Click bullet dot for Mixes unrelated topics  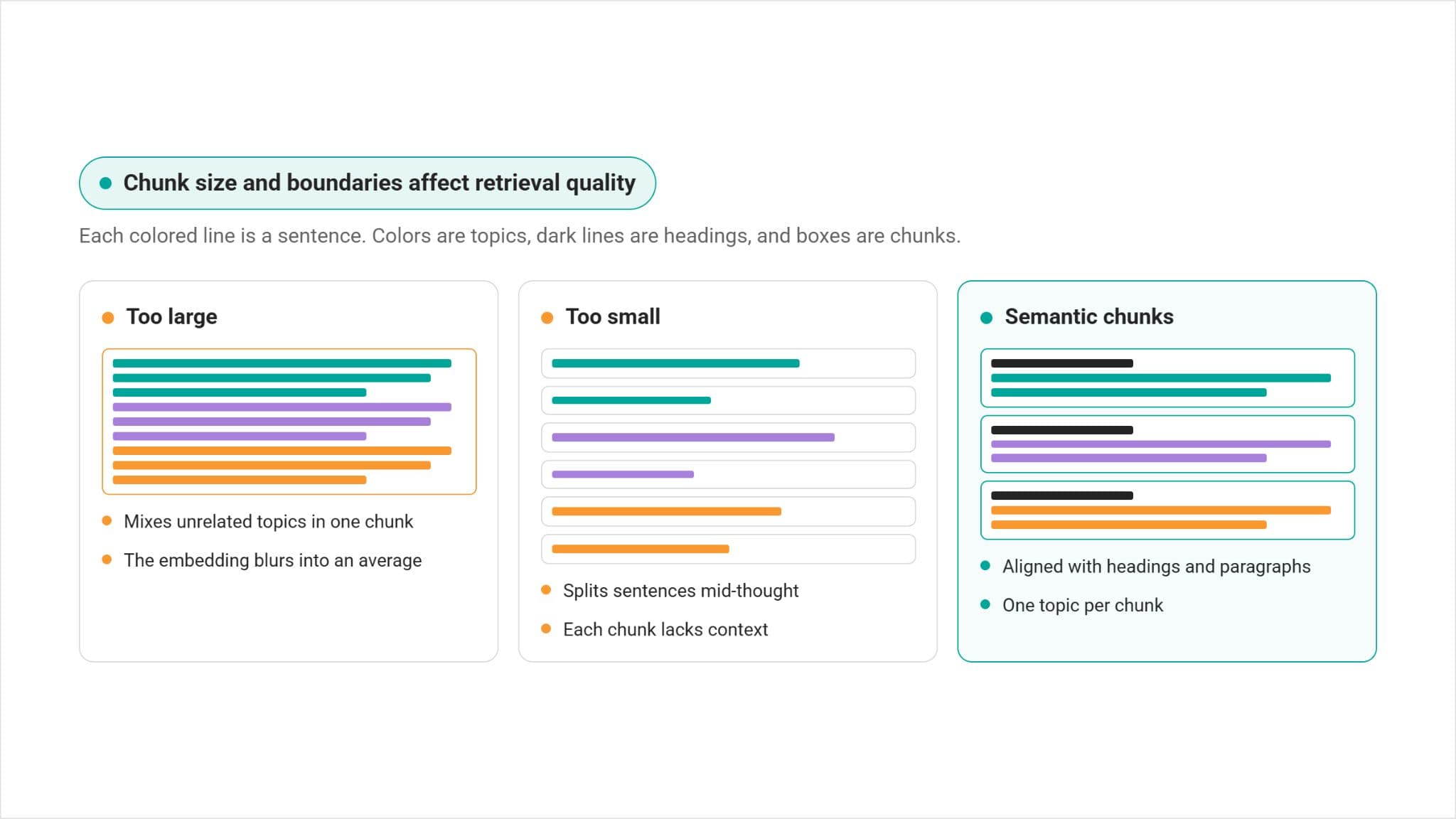coord(107,521)
